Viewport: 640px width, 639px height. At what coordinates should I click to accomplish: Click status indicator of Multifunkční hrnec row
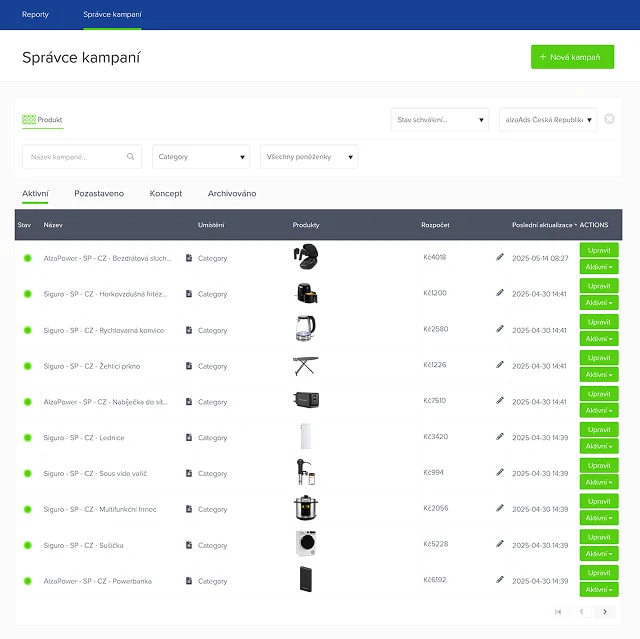point(28,509)
